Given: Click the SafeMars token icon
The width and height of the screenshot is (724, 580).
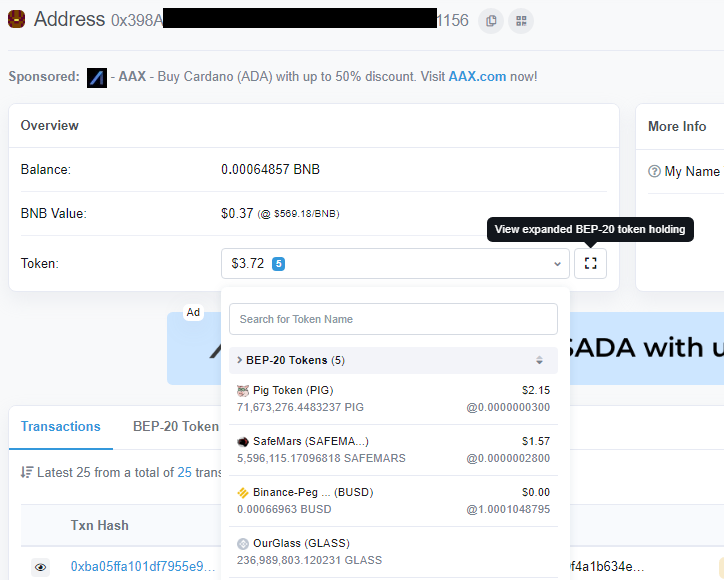Looking at the screenshot, I should pos(243,442).
